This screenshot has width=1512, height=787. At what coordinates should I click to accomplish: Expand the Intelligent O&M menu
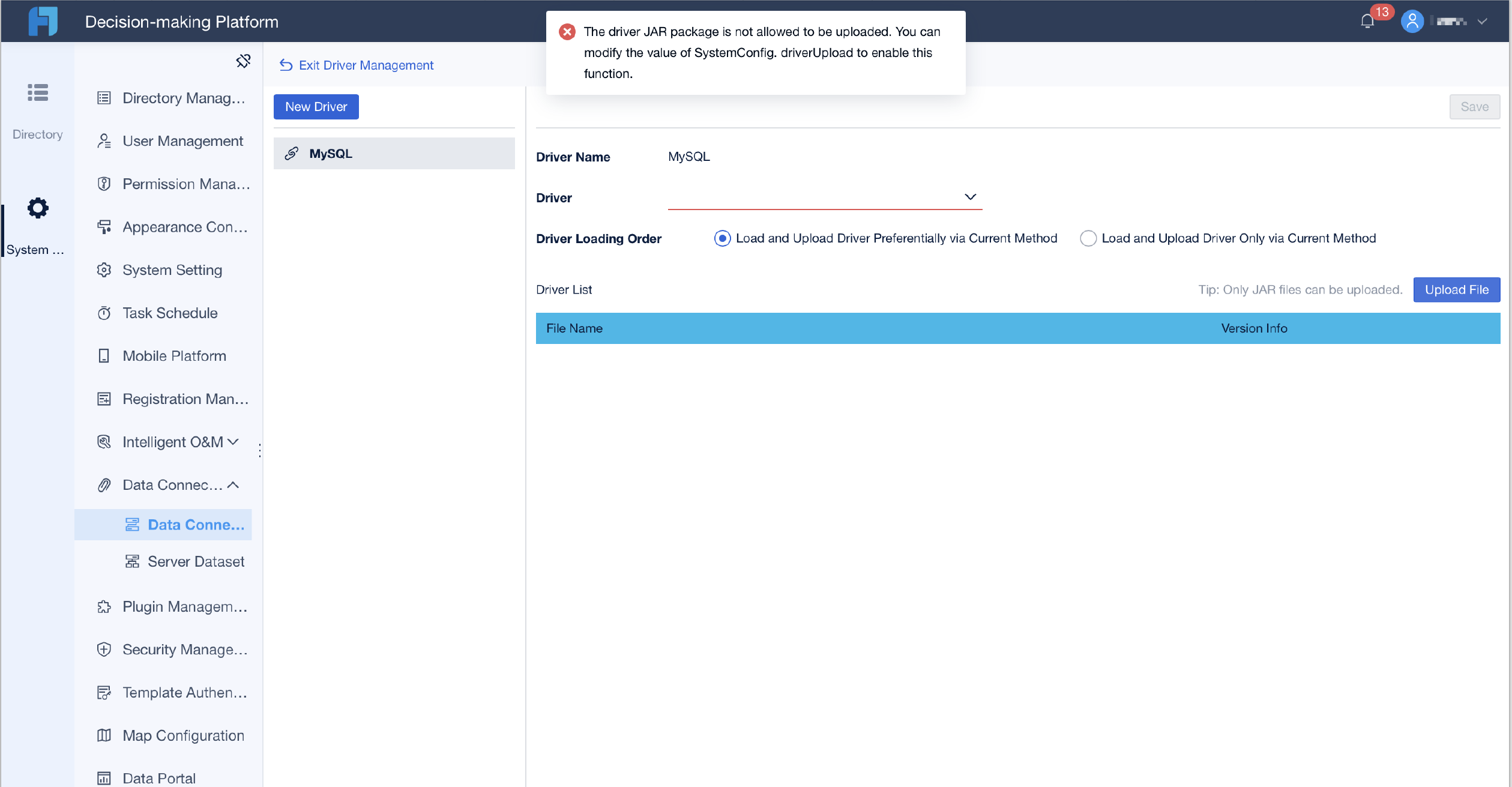pyautogui.click(x=233, y=442)
